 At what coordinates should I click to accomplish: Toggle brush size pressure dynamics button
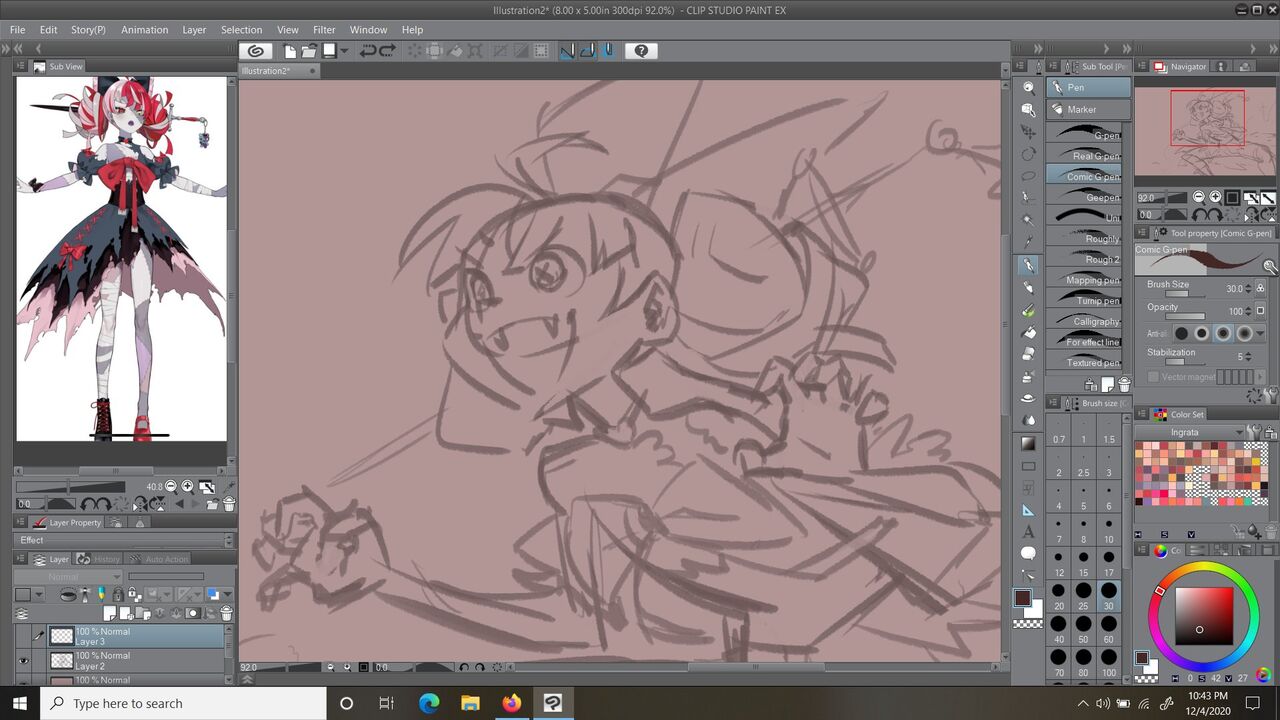tap(1261, 288)
